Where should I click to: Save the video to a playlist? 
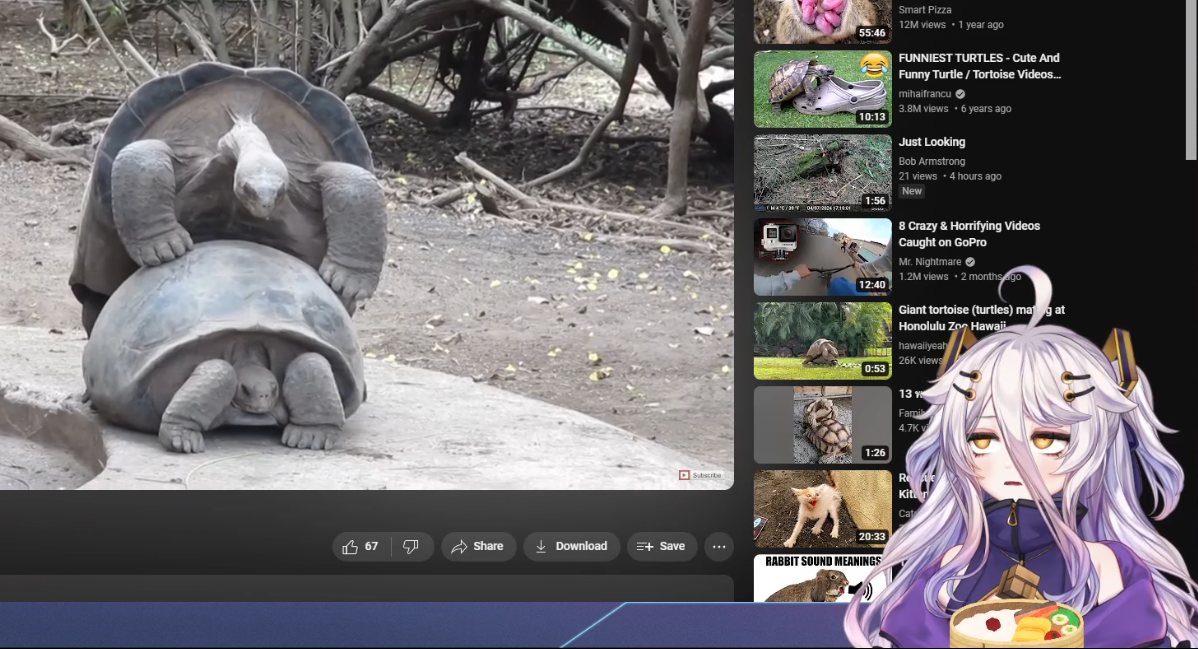tap(661, 547)
